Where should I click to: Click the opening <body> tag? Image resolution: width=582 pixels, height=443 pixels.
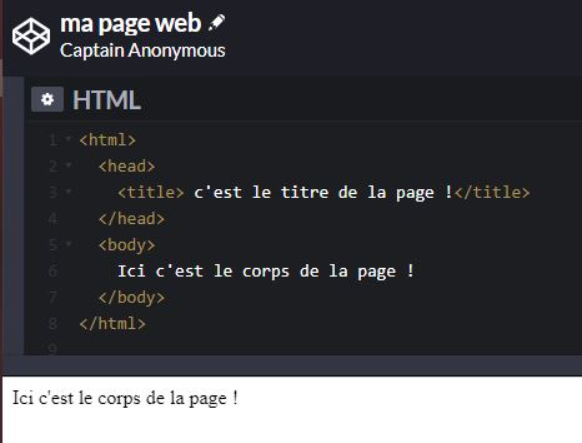pyautogui.click(x=127, y=245)
